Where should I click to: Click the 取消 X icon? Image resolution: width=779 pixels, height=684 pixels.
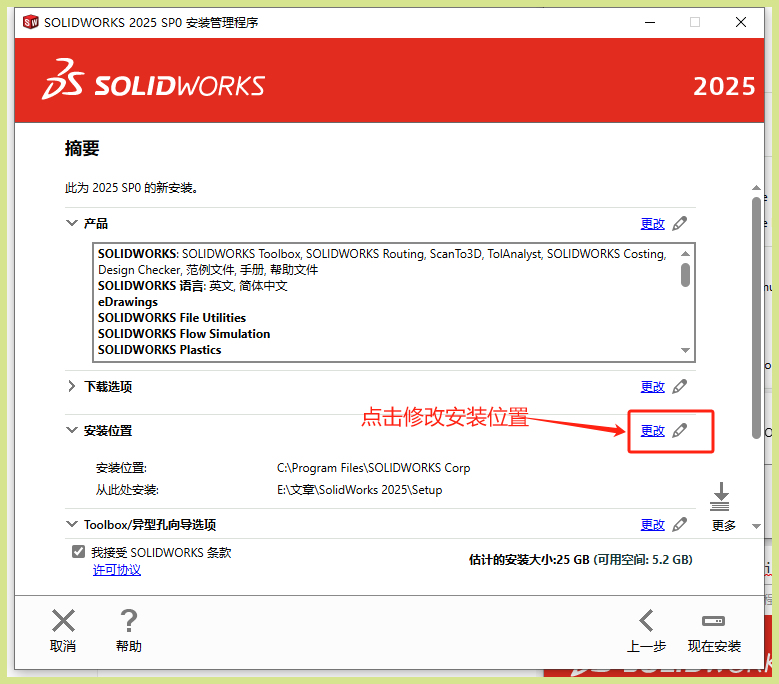pos(63,620)
